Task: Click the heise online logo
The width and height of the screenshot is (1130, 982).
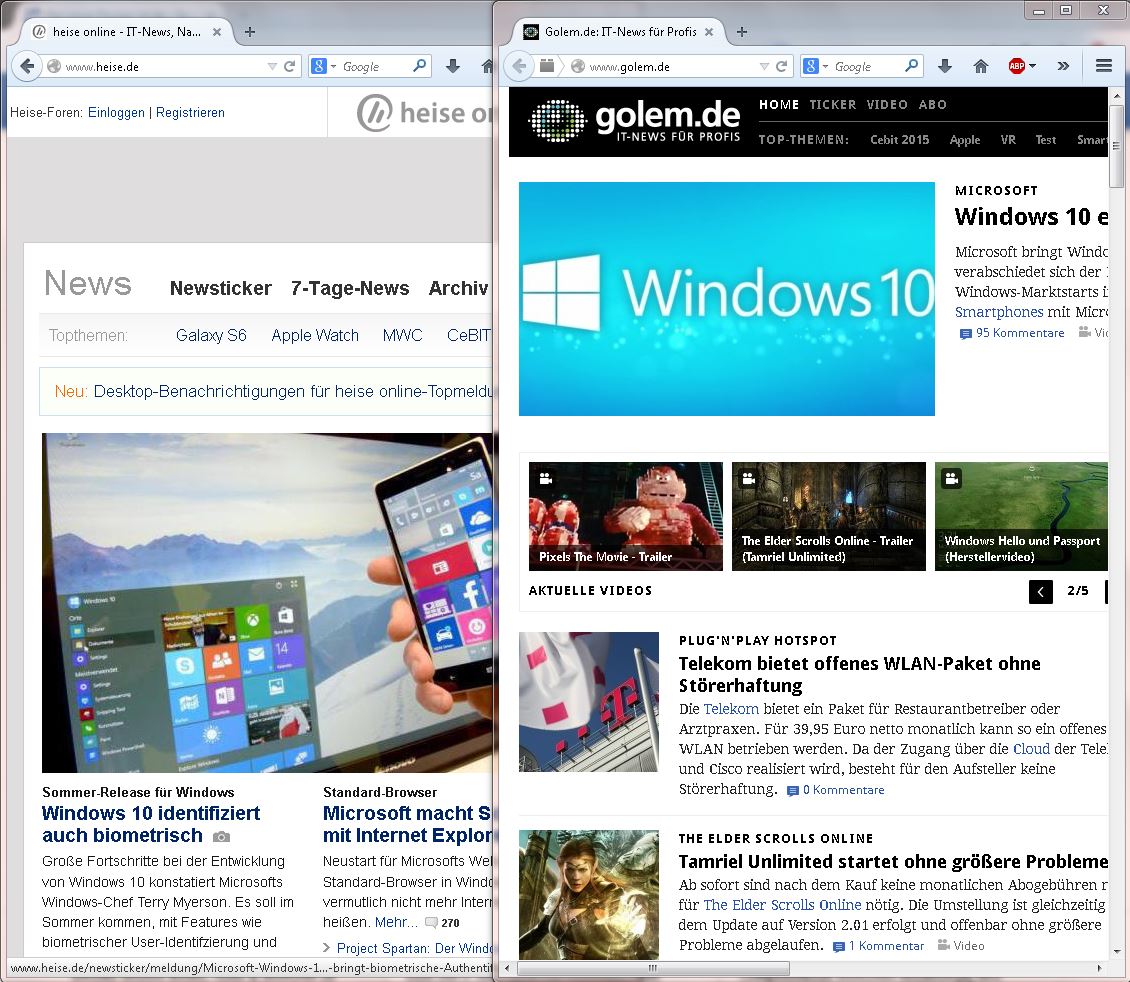Action: (x=424, y=113)
